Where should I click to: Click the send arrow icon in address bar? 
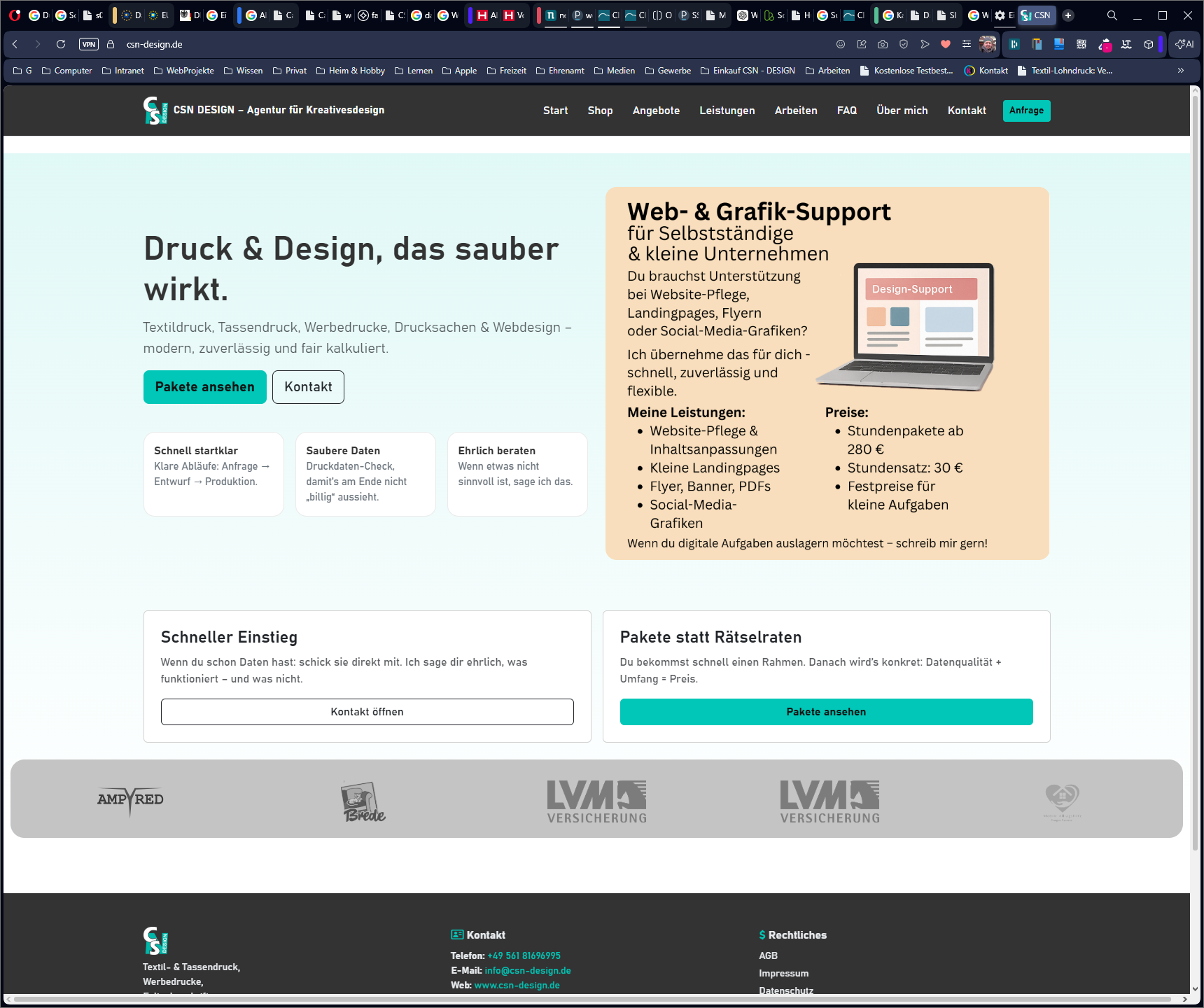925,44
